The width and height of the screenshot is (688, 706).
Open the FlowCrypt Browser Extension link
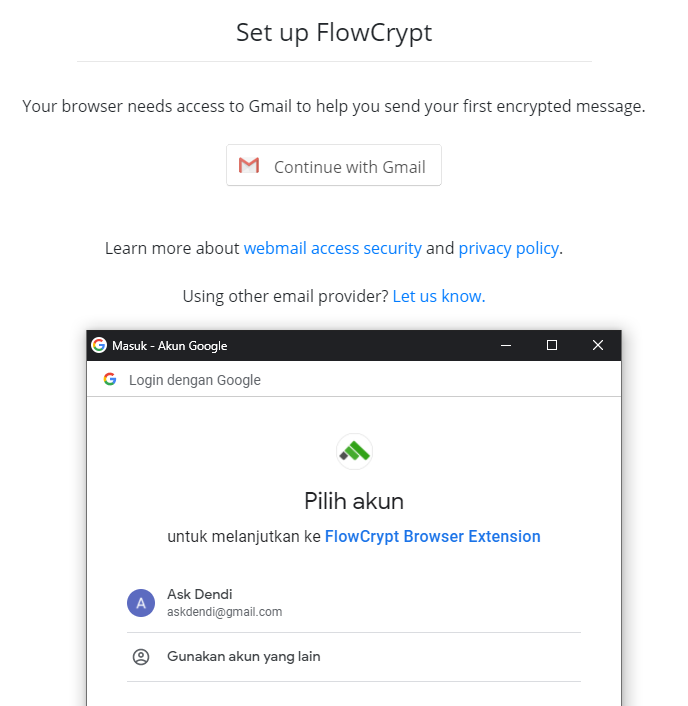(432, 536)
